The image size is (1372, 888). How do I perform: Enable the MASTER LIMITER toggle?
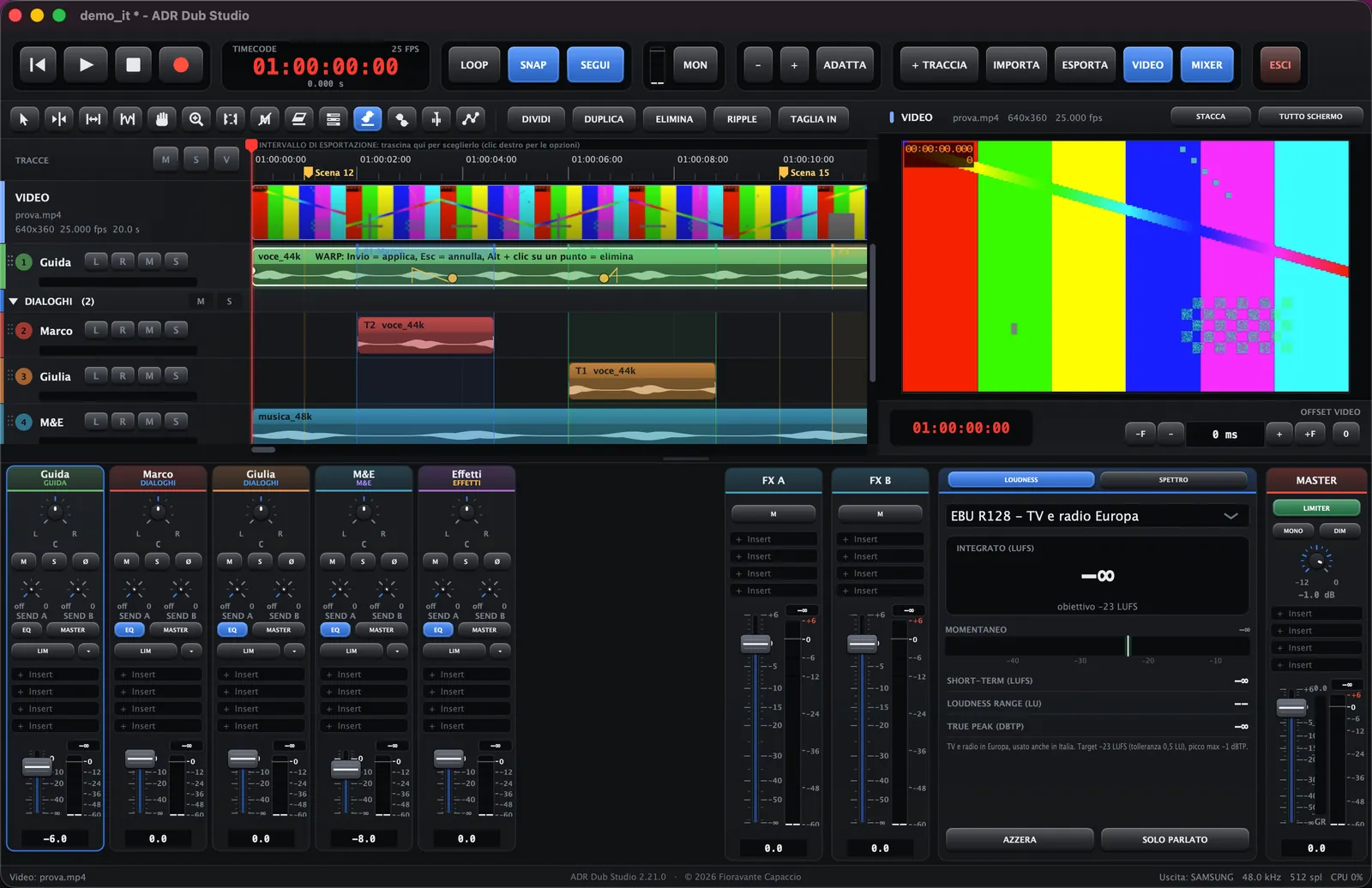click(1316, 508)
